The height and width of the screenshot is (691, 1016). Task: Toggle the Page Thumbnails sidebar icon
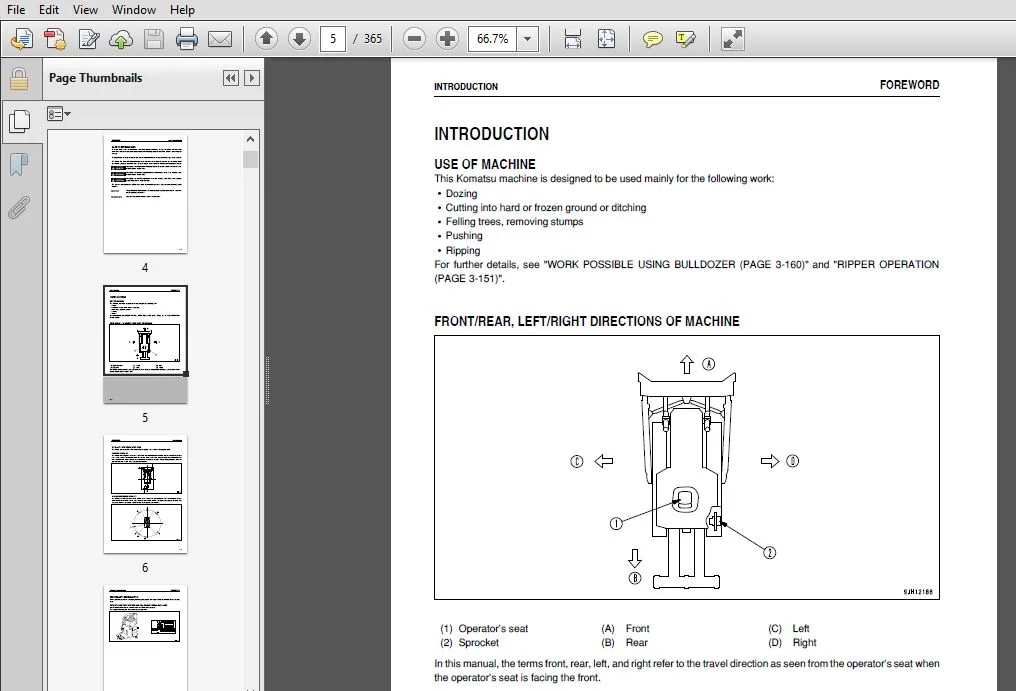coord(19,121)
